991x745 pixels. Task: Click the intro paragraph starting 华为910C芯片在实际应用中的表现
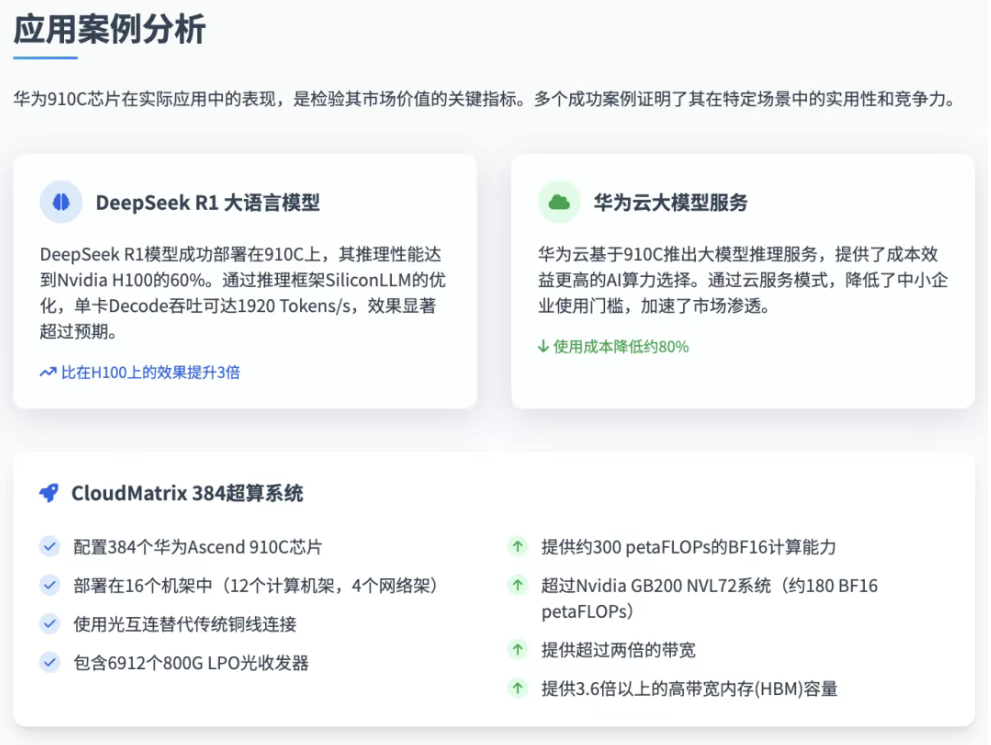pos(487,99)
